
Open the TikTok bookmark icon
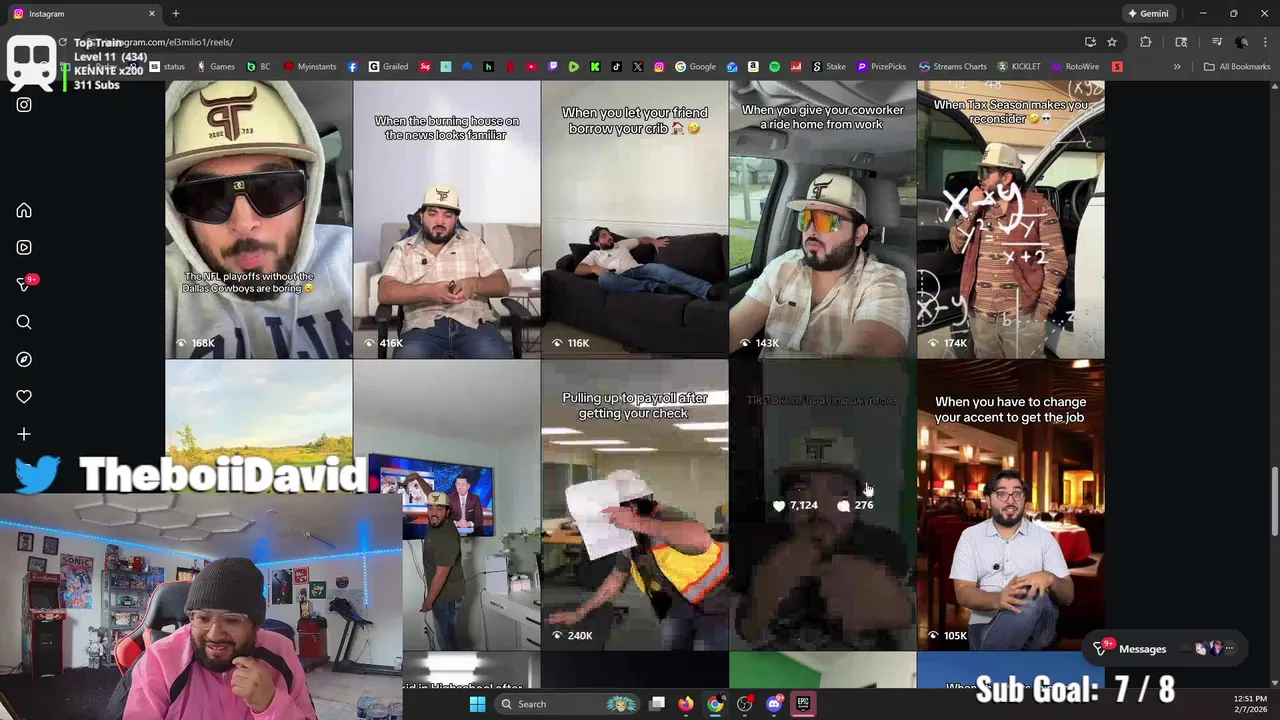point(616,67)
